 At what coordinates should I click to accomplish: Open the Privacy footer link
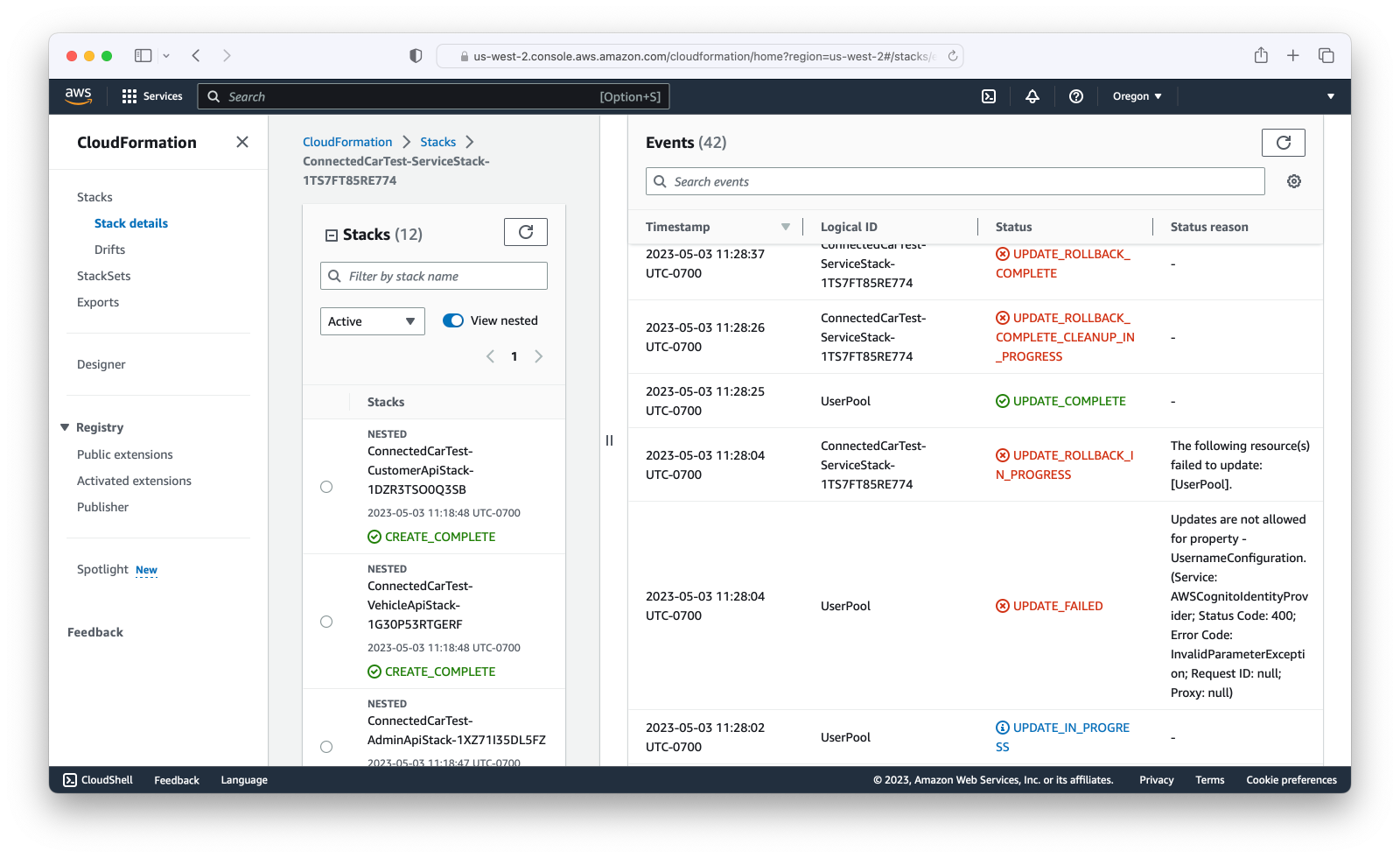tap(1157, 780)
